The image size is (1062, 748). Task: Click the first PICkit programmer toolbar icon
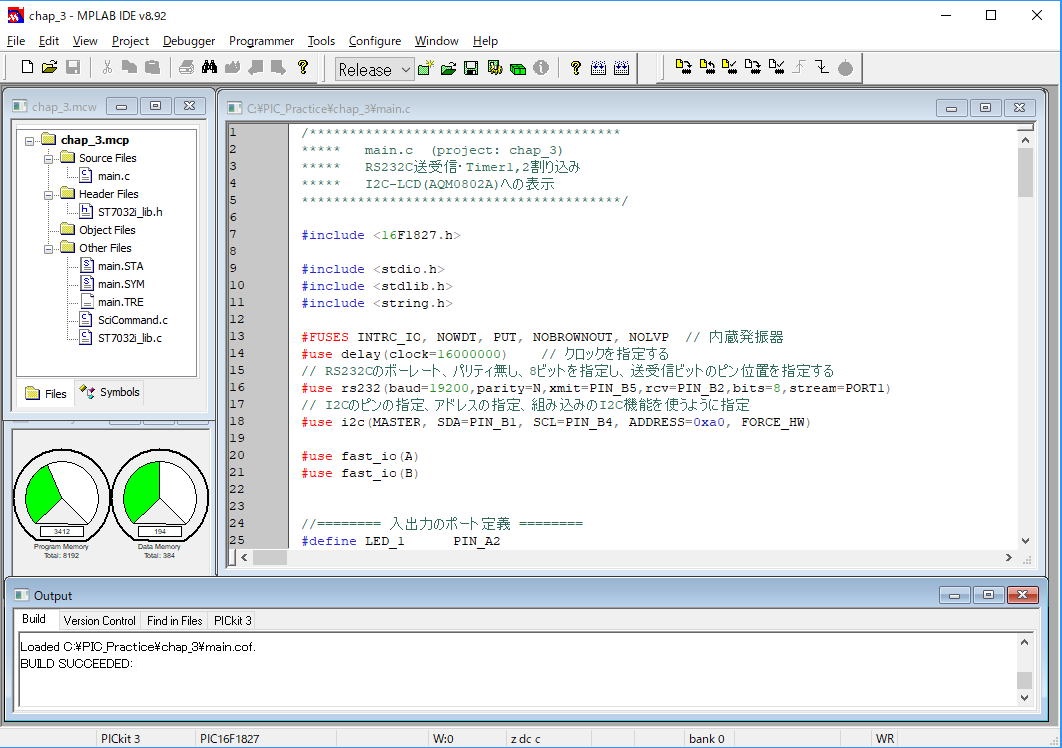[x=684, y=68]
